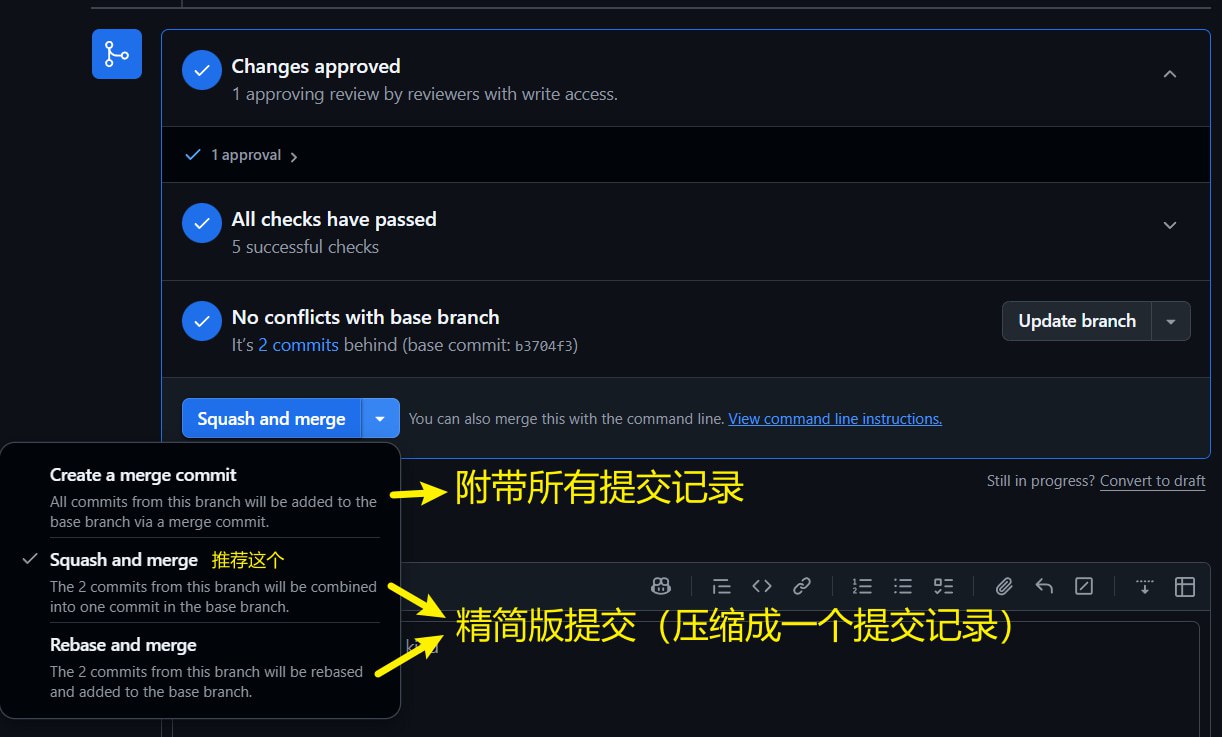Image resolution: width=1222 pixels, height=737 pixels.
Task: Click the git merge icon badge
Action: point(117,54)
